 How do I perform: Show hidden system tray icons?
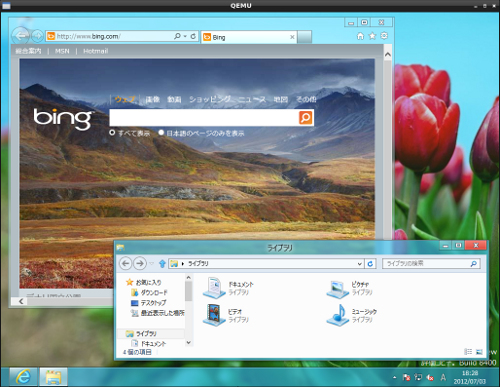(x=394, y=377)
